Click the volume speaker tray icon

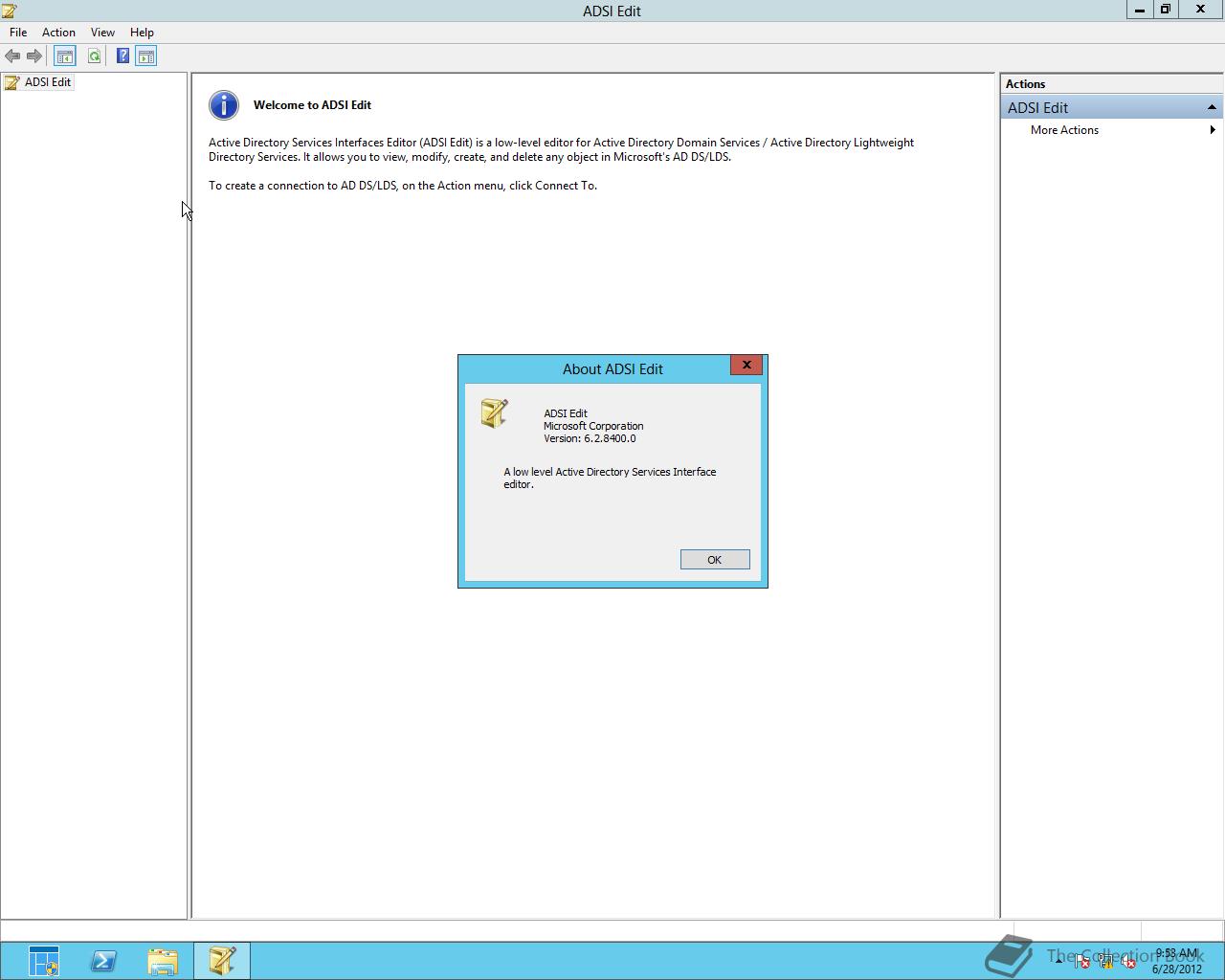(1128, 962)
